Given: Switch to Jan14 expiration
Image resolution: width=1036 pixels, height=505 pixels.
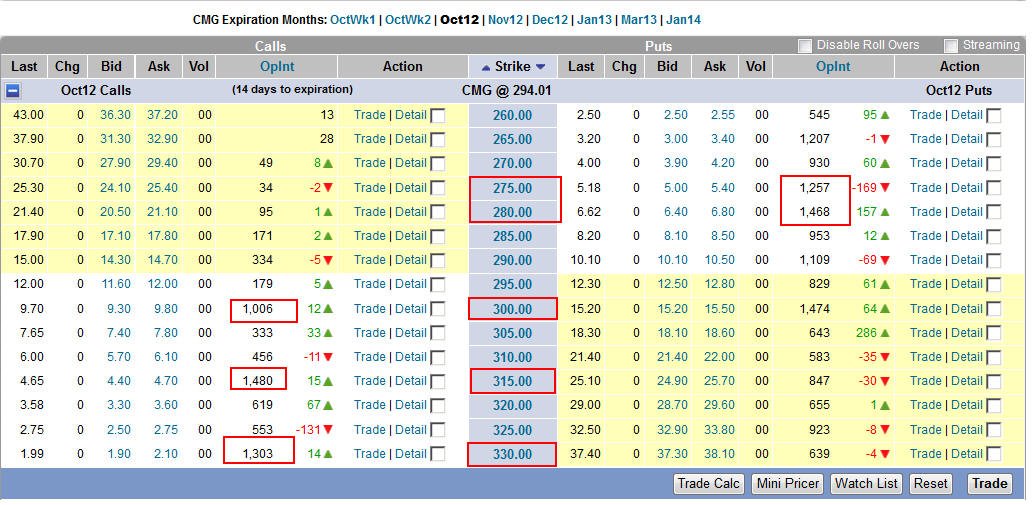Looking at the screenshot, I should [683, 20].
